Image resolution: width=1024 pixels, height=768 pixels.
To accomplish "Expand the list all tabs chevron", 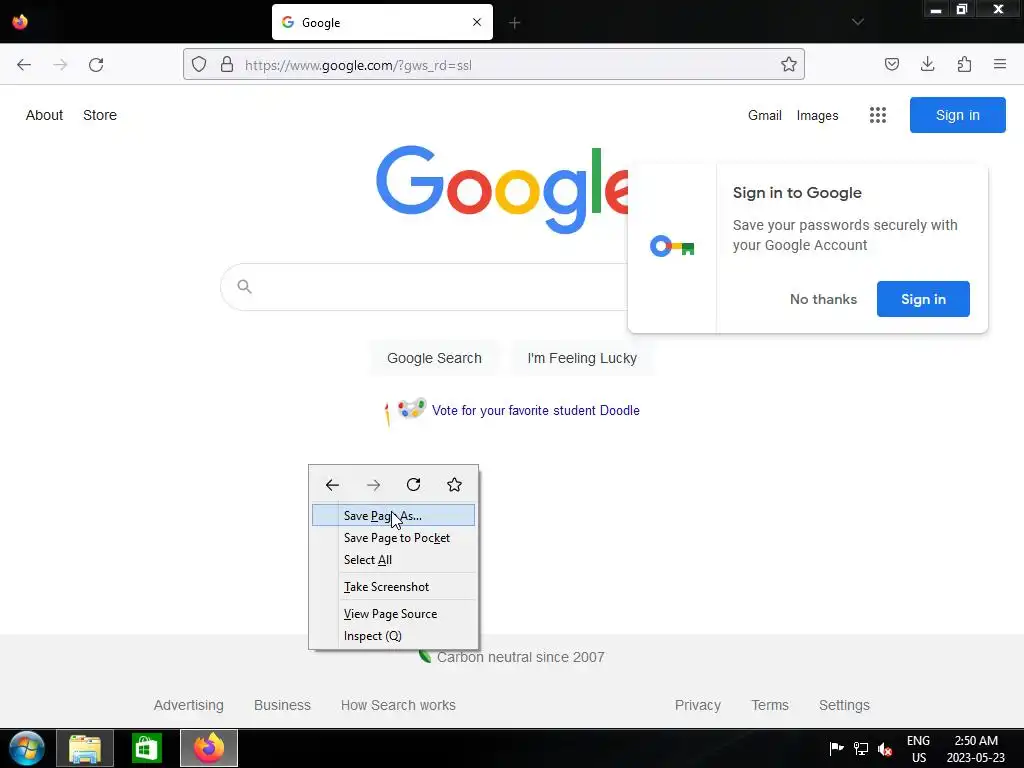I will (x=857, y=22).
